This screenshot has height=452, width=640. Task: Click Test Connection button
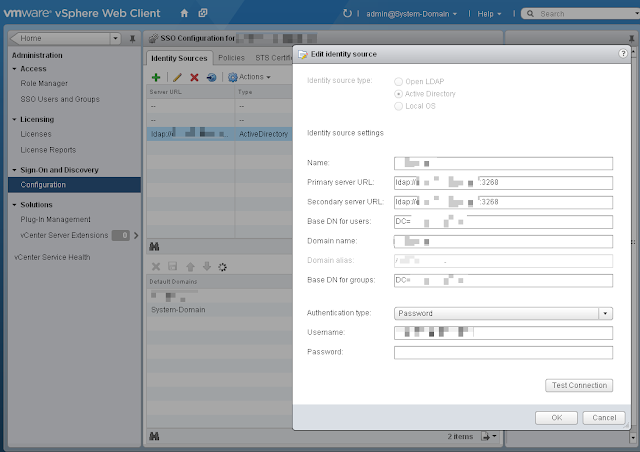pos(579,385)
